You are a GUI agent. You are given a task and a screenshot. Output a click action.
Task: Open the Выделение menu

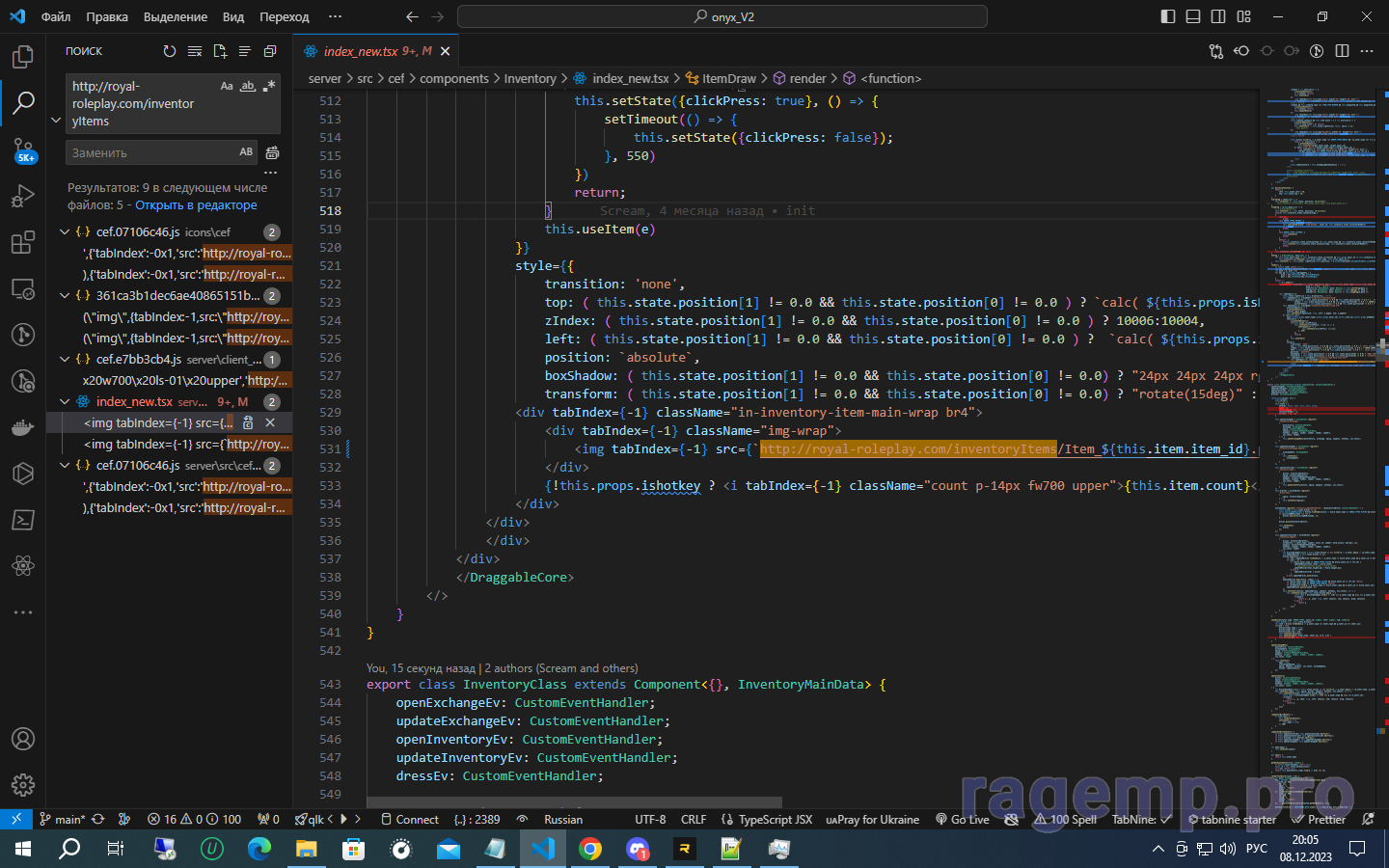pyautogui.click(x=175, y=16)
